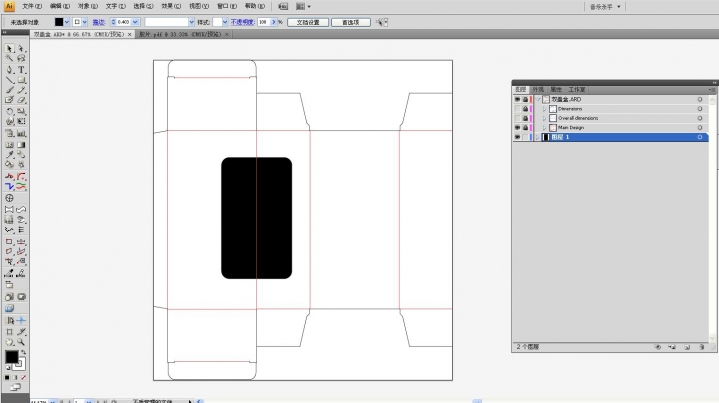Click the Adobe Illustrator Ai logo
719x403 pixels.
point(9,6)
